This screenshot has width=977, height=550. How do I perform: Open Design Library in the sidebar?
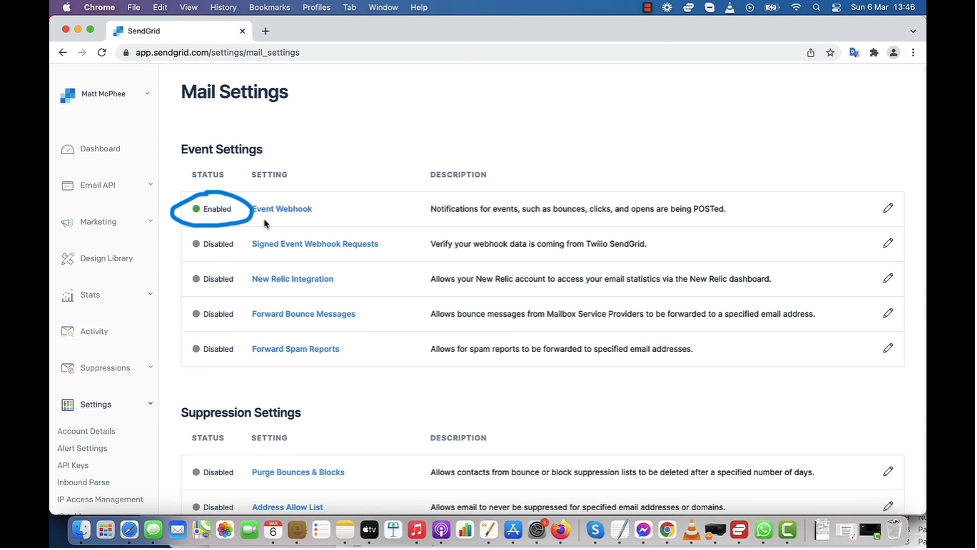106,258
